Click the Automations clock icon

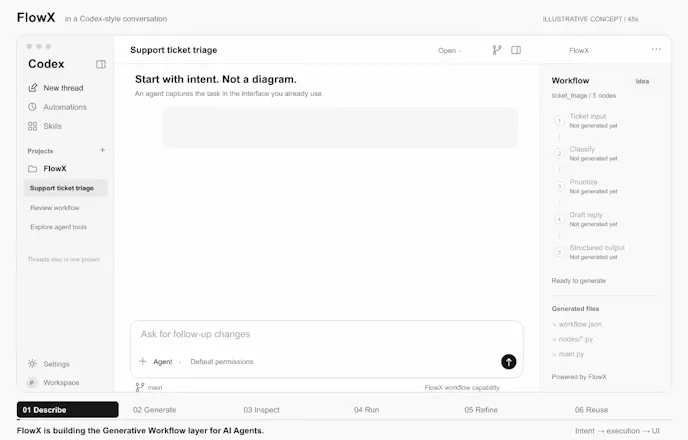tap(32, 107)
